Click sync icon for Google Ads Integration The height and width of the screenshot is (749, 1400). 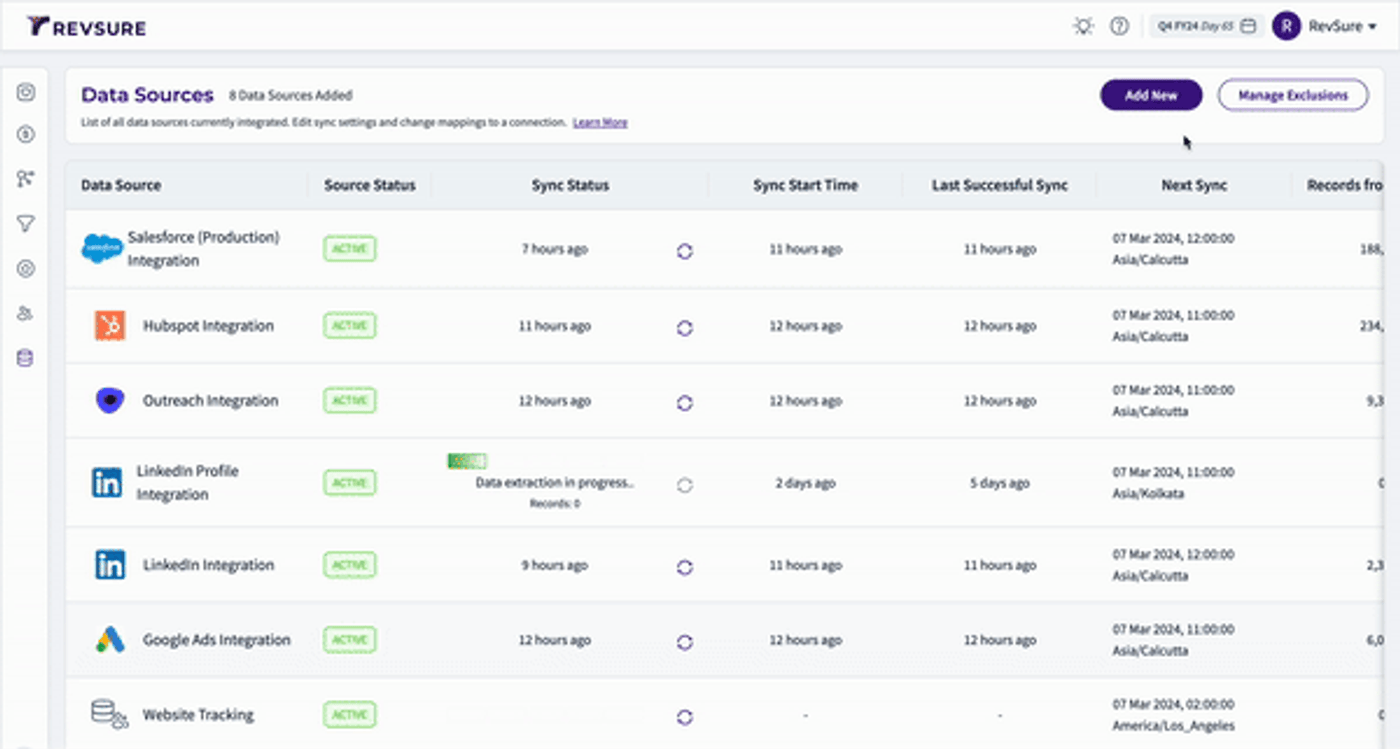[x=685, y=642]
